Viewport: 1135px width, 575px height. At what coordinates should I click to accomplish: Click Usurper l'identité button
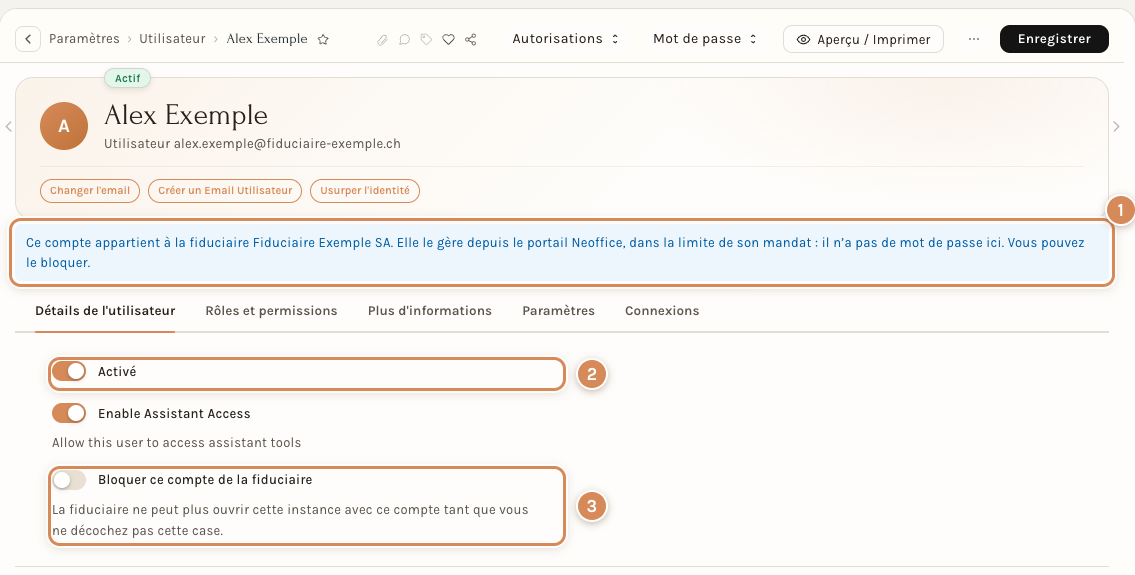[x=365, y=190]
